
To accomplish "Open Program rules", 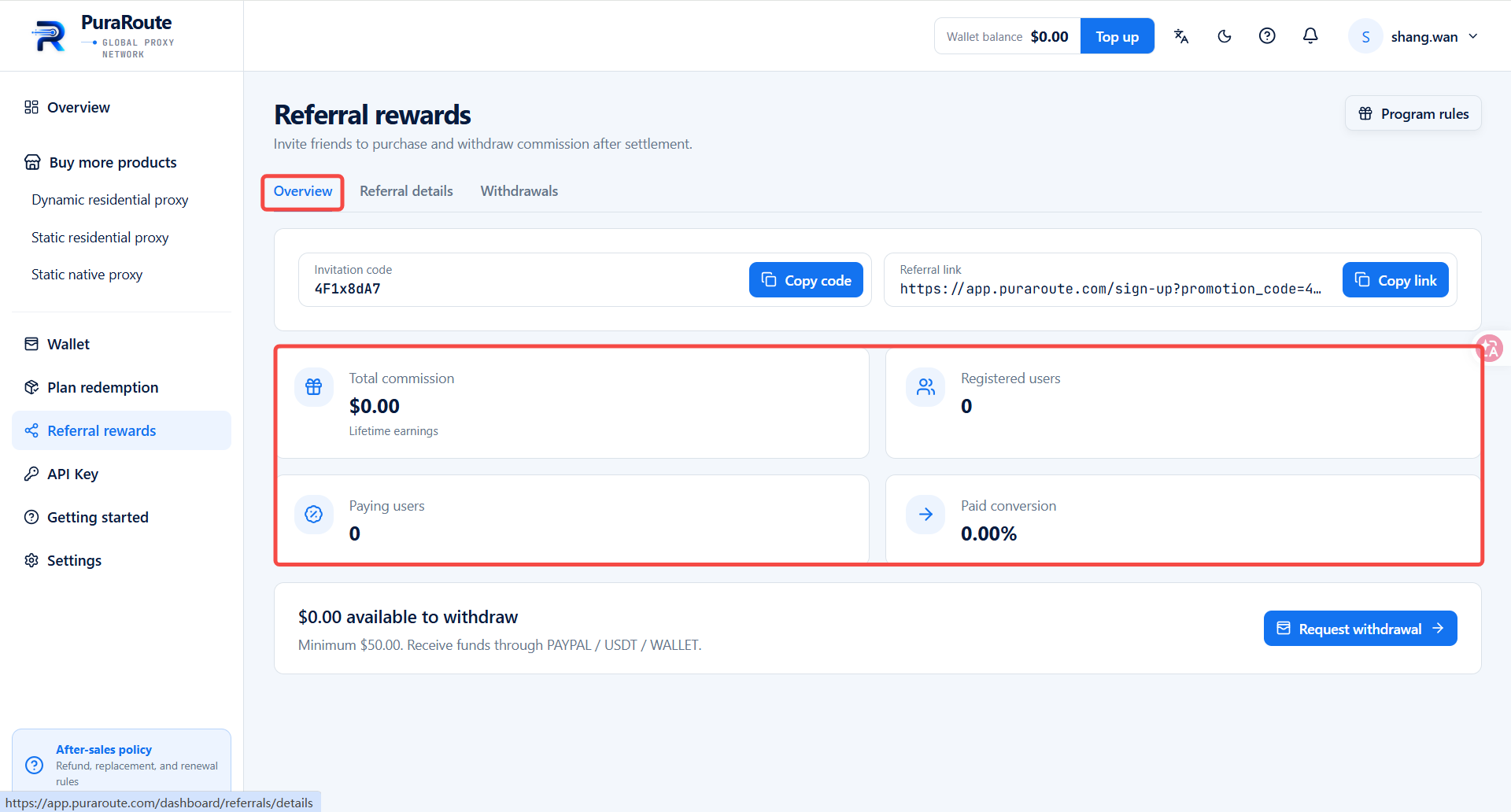I will (x=1413, y=114).
